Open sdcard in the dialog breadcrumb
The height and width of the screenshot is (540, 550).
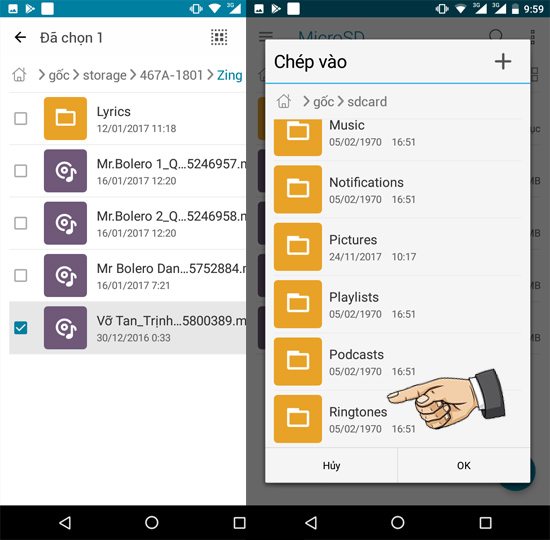pyautogui.click(x=367, y=102)
